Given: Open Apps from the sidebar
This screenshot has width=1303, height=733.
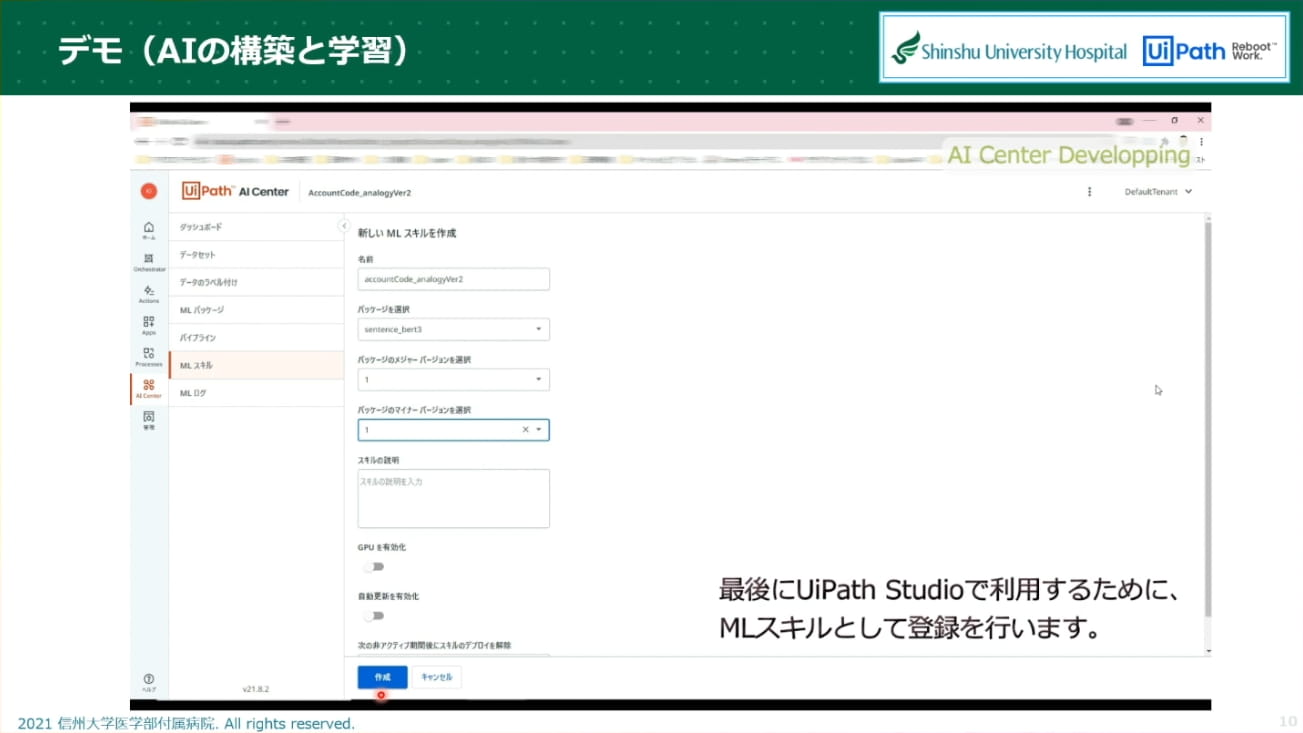Looking at the screenshot, I should tap(149, 325).
